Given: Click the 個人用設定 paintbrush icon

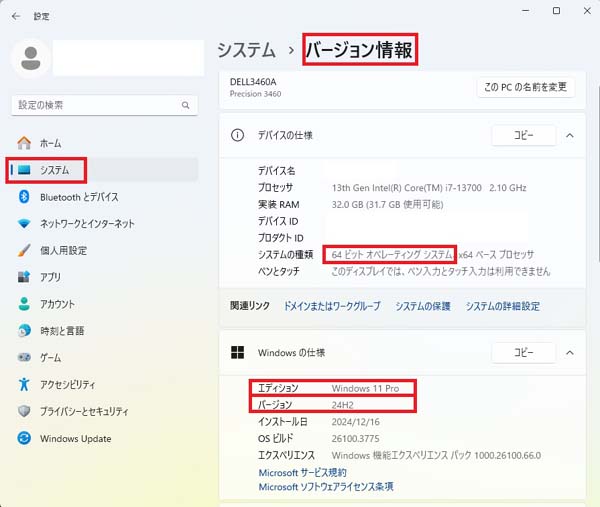Looking at the screenshot, I should [24, 250].
